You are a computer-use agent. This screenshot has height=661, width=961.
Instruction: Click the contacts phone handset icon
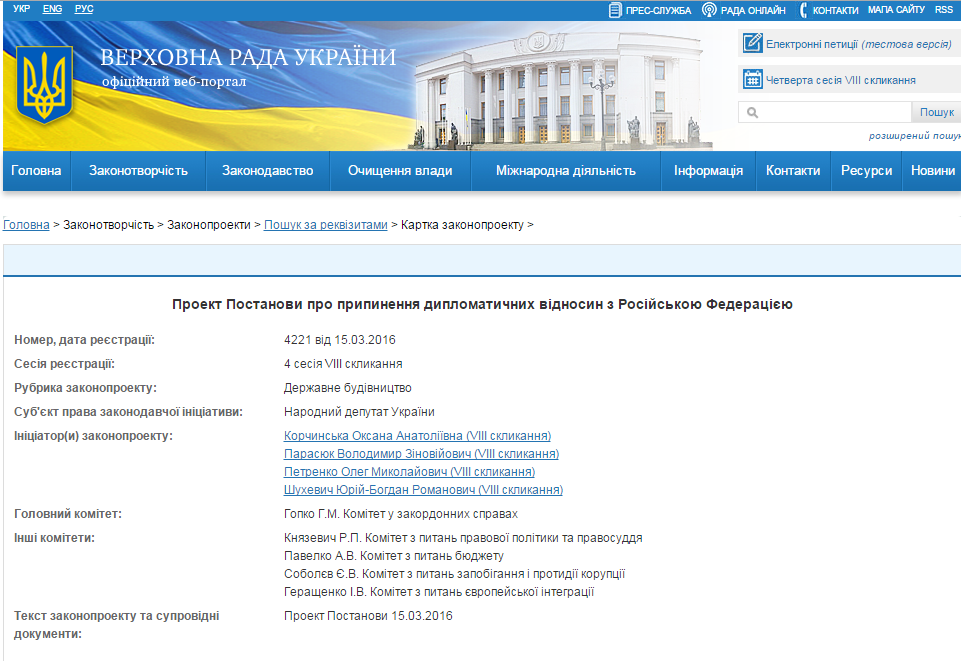pos(803,10)
